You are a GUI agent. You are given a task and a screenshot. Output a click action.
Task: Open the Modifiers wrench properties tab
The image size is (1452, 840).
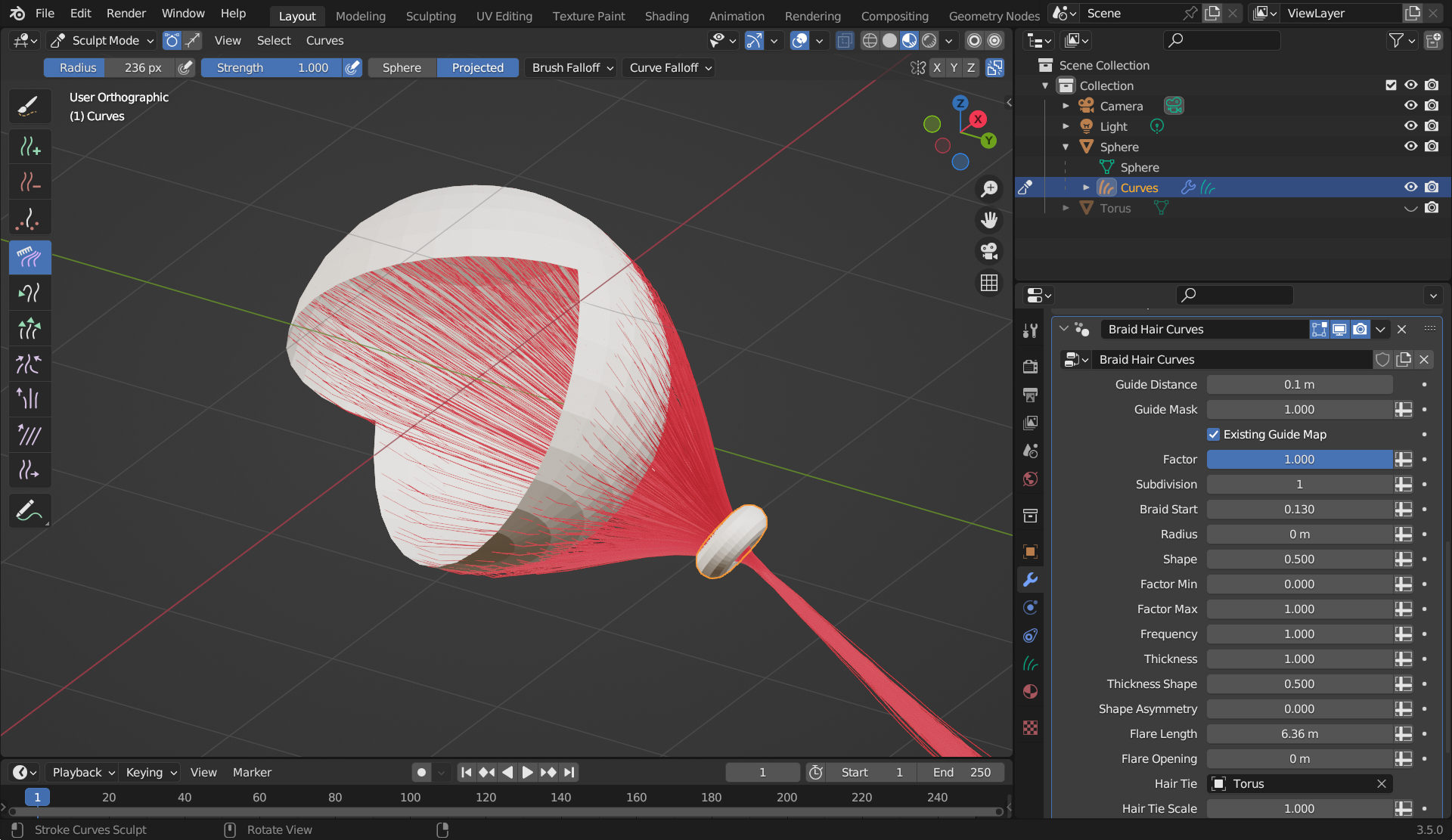click(x=1030, y=580)
